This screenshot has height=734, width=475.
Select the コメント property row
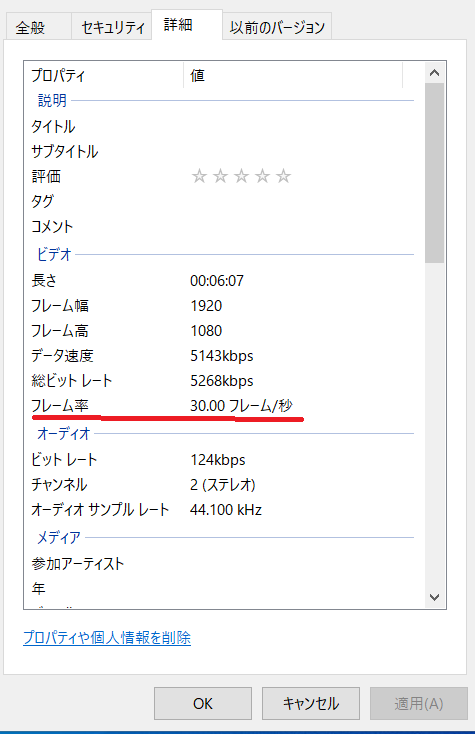coord(219,227)
